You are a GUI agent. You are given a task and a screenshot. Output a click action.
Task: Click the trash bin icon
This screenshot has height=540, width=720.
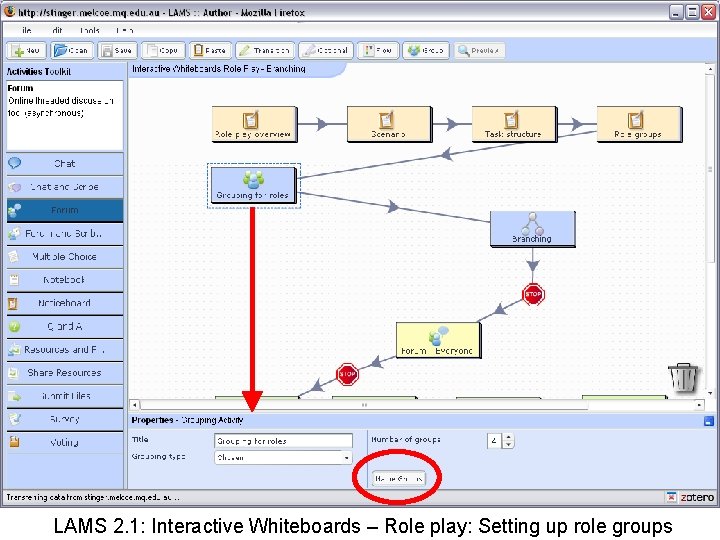tap(683, 377)
